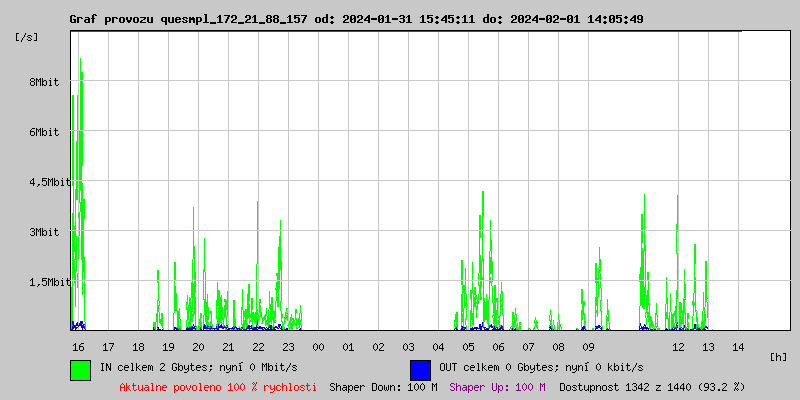The width and height of the screenshot is (800, 400).
Task: Click the 3Mbit y-axis label
Action: [44, 232]
